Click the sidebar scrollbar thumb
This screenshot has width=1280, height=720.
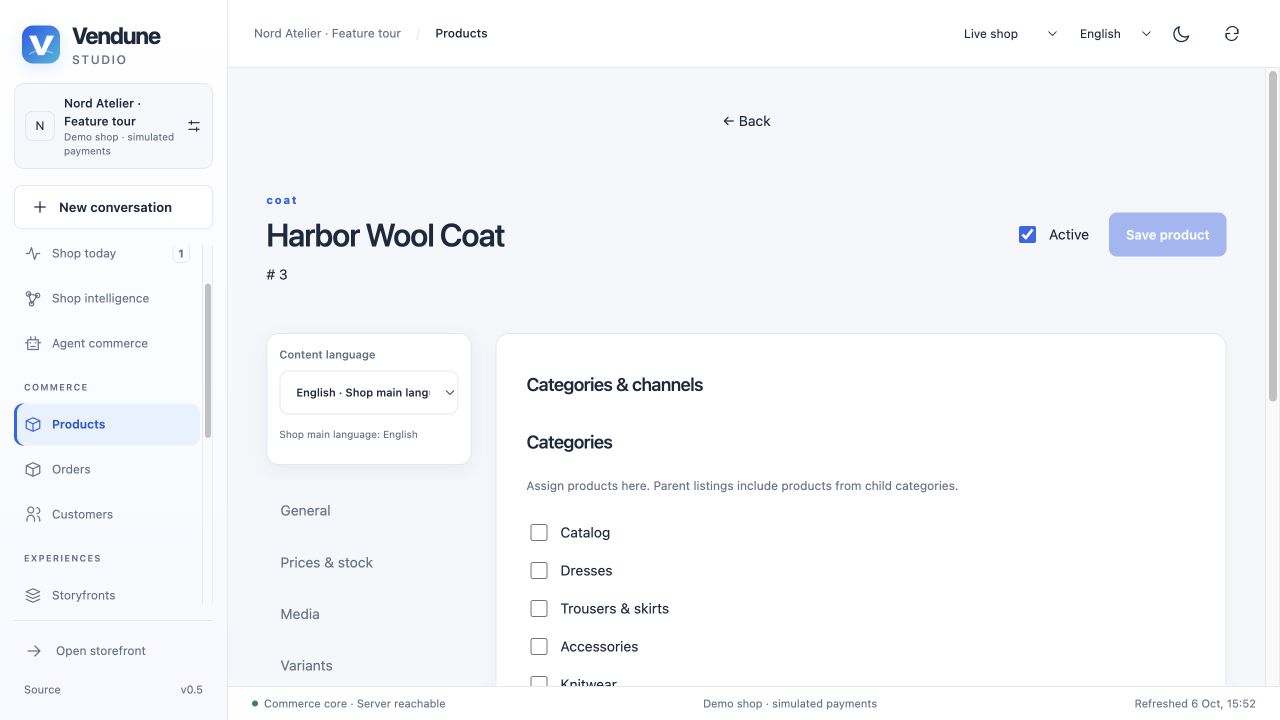[208, 360]
